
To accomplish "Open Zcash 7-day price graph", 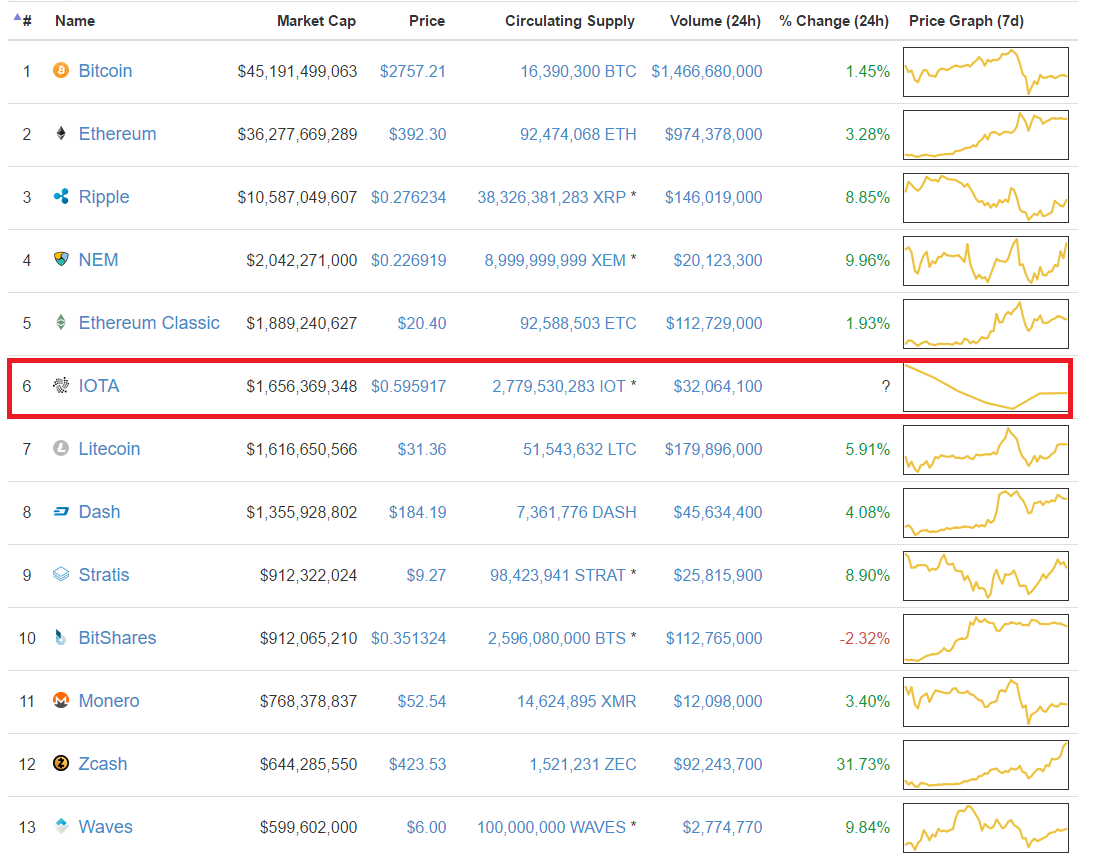I will (x=985, y=764).
